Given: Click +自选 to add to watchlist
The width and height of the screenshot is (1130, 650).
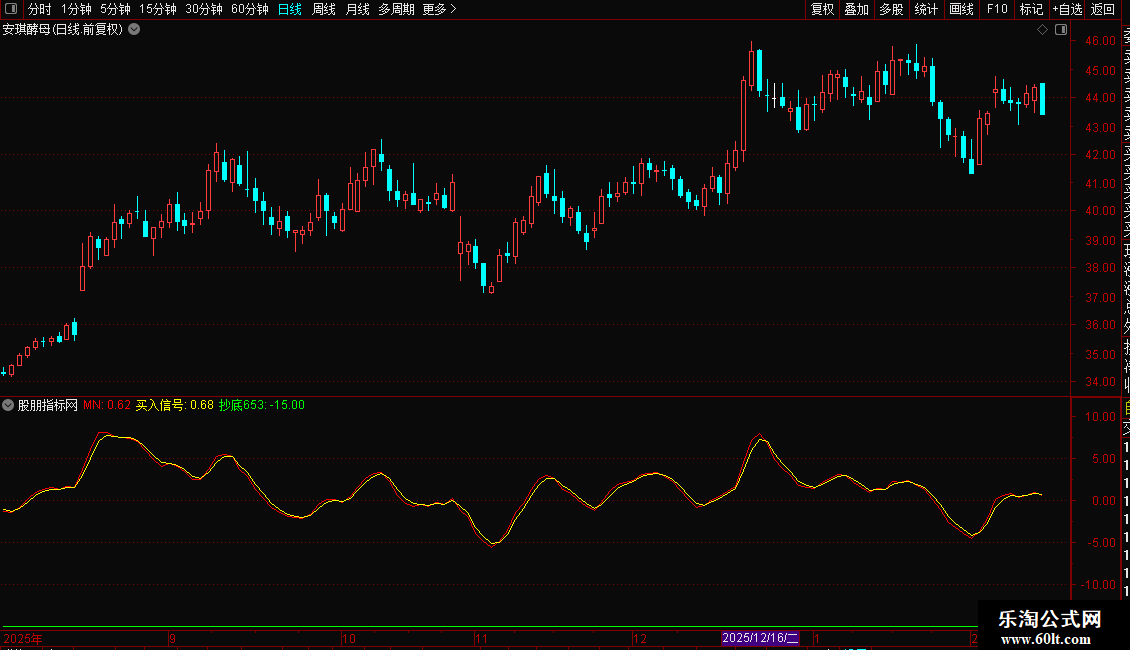Looking at the screenshot, I should click(x=1067, y=10).
